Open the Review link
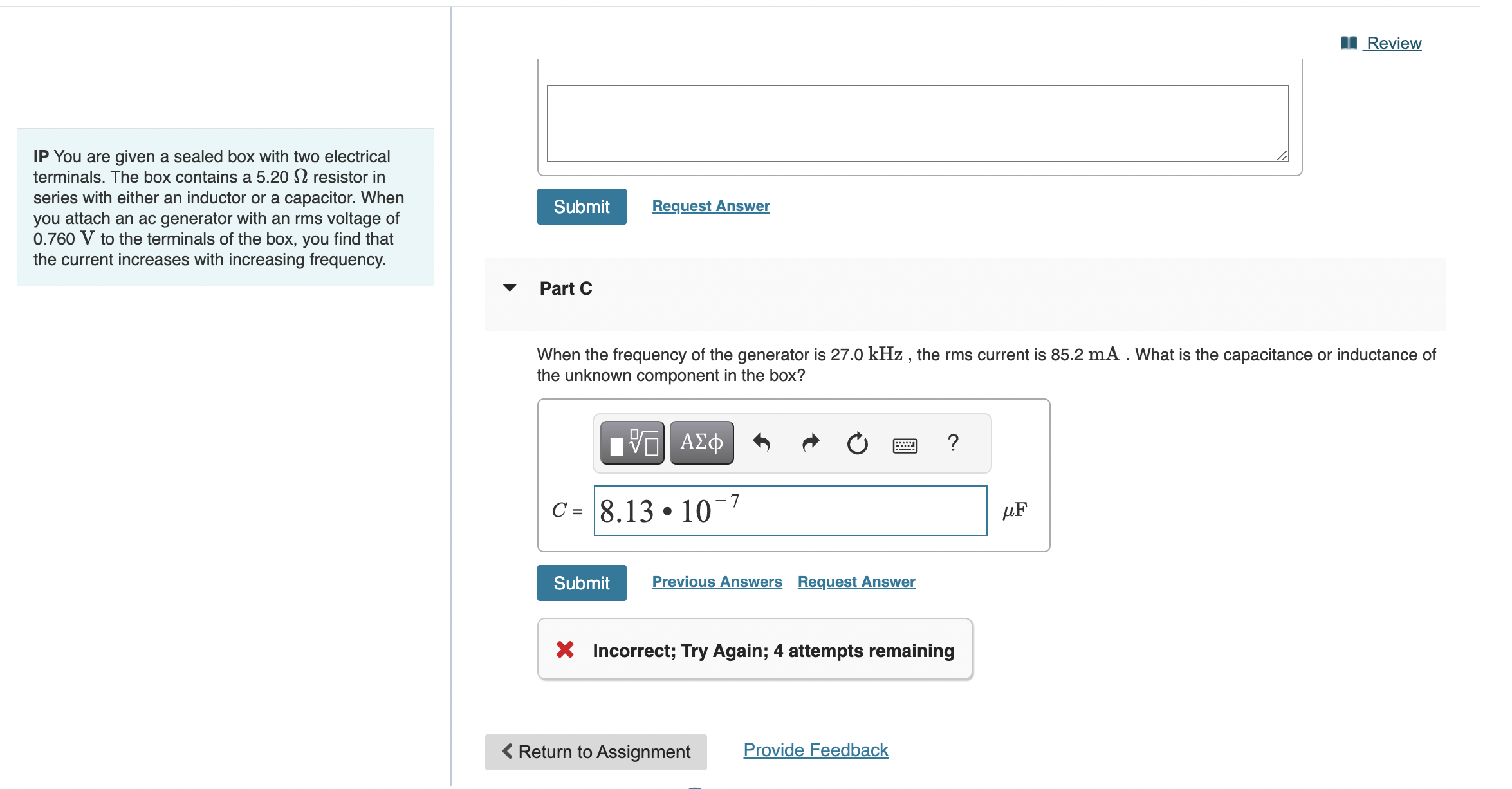This screenshot has height=789, width=1512. (1394, 42)
